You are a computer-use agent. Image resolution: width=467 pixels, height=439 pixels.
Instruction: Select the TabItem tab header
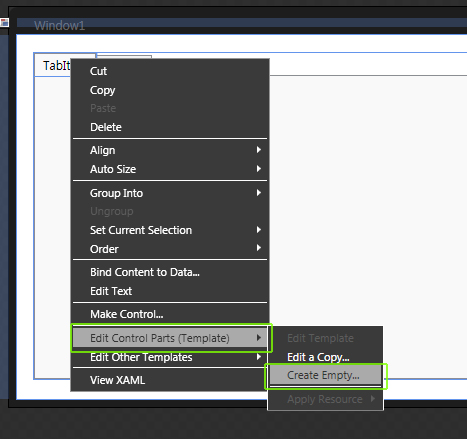coord(53,65)
